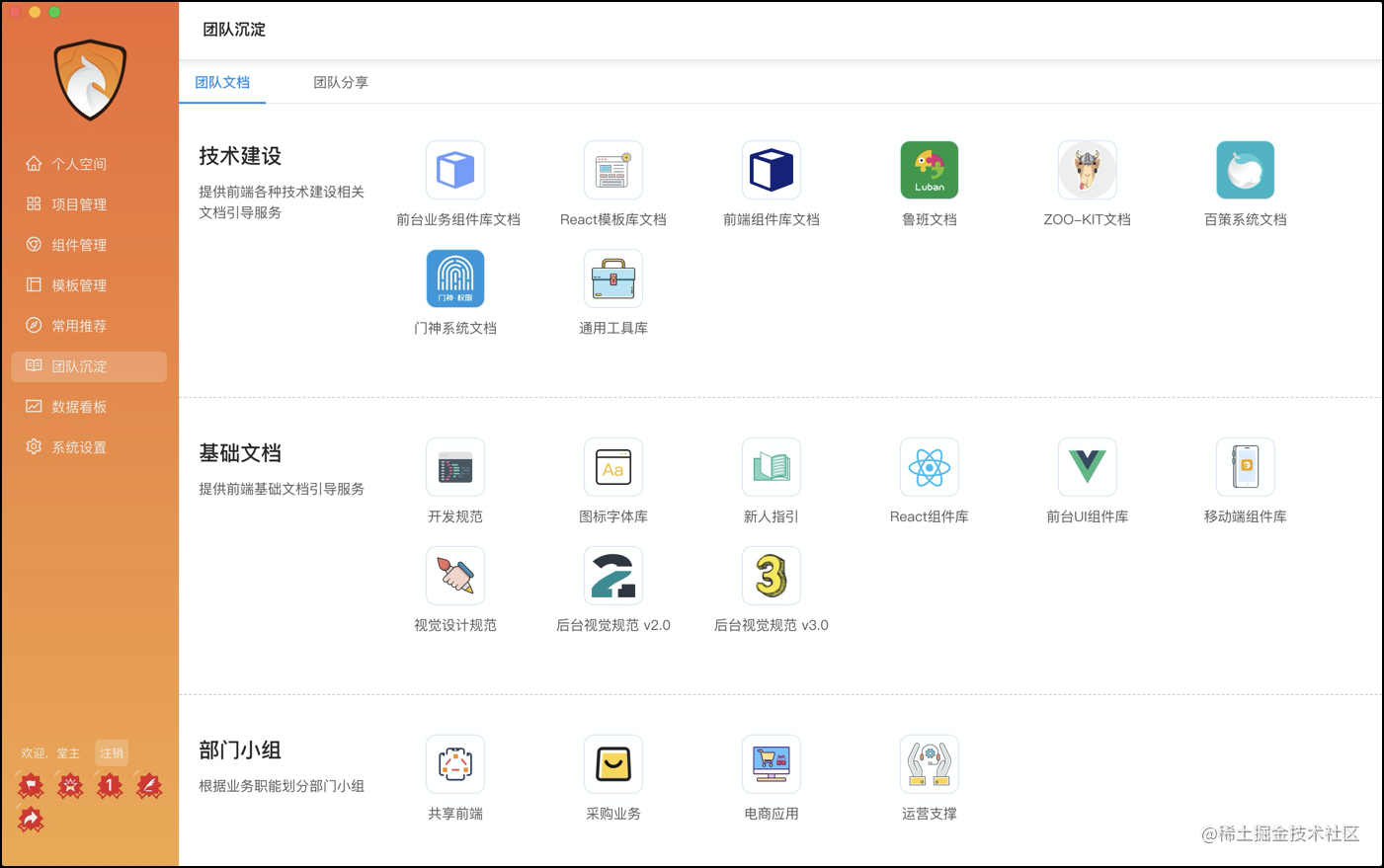The image size is (1384, 868).
Task: Open the Luban 鲁班文档 icon
Action: coord(930,170)
